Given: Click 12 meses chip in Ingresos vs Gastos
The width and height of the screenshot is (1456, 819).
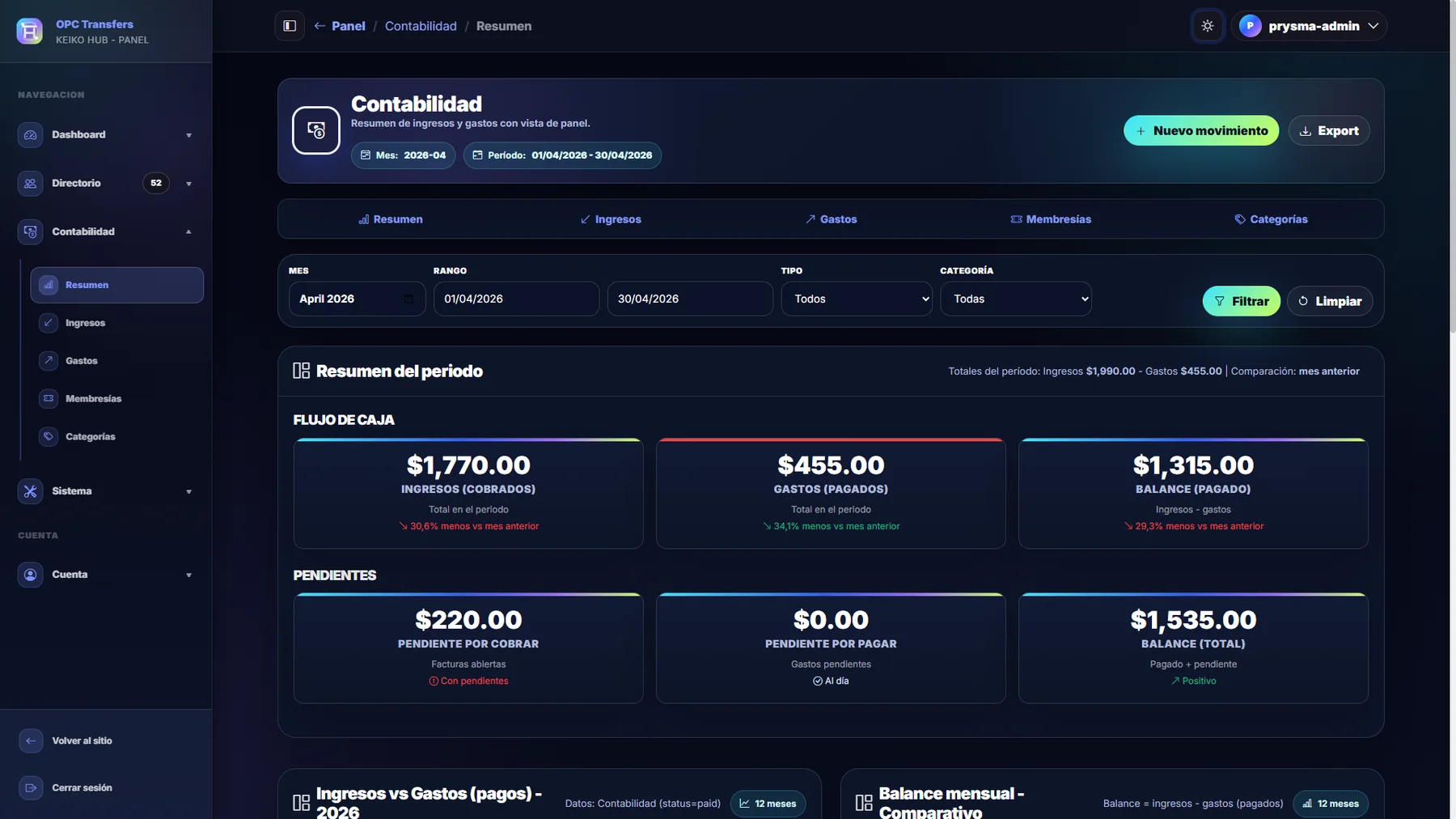Looking at the screenshot, I should (768, 804).
